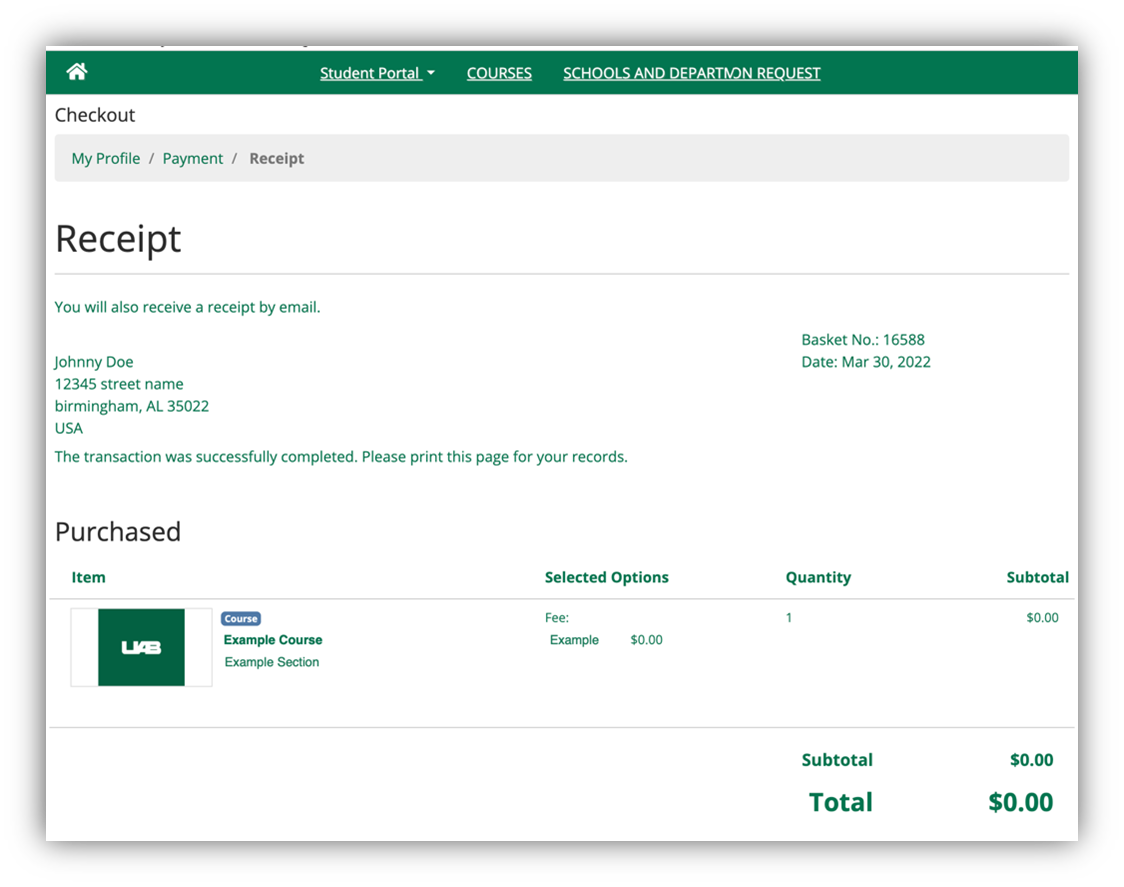Click the blue Course badge
The image size is (1124, 887).
click(x=241, y=619)
